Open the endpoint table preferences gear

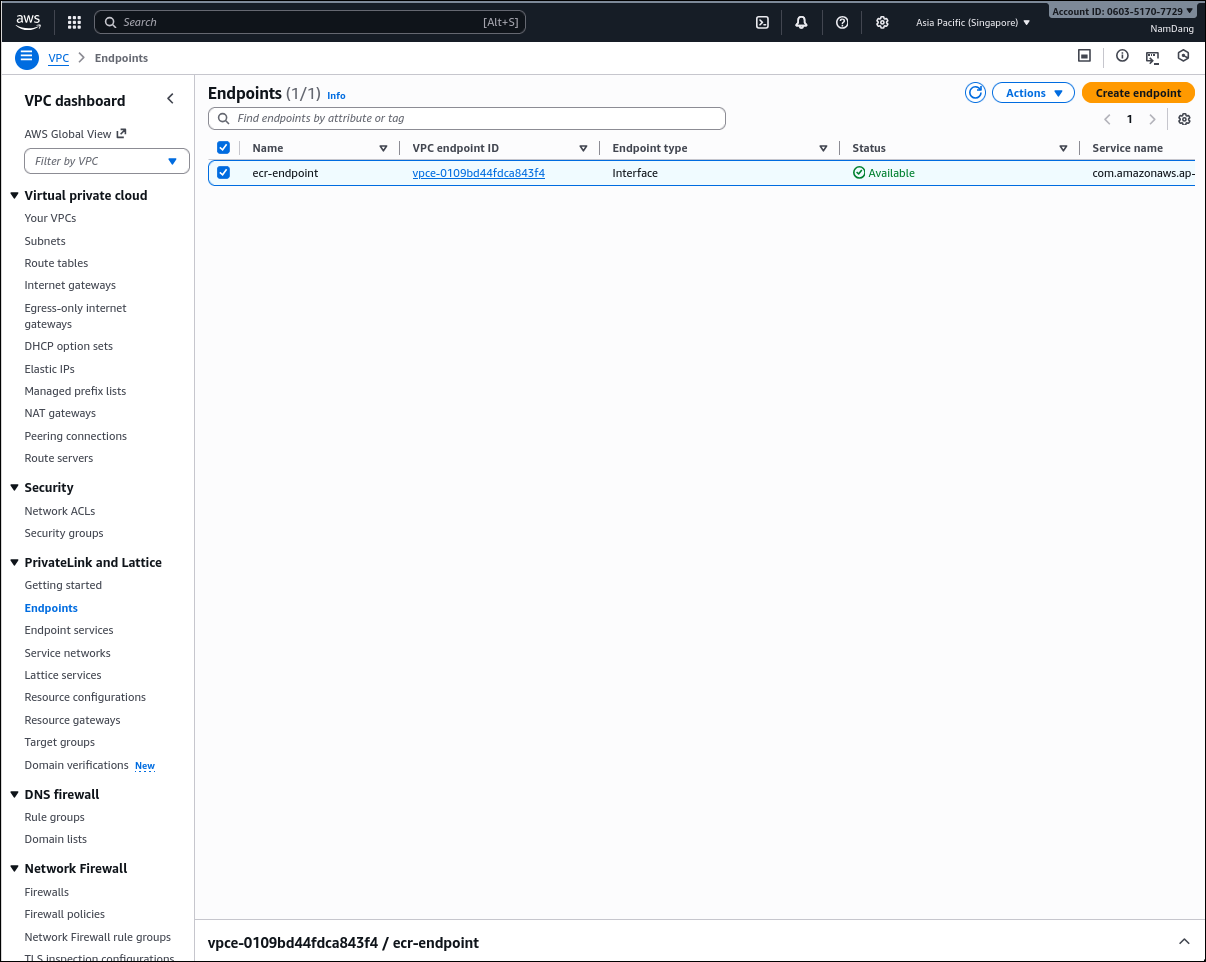1184,119
